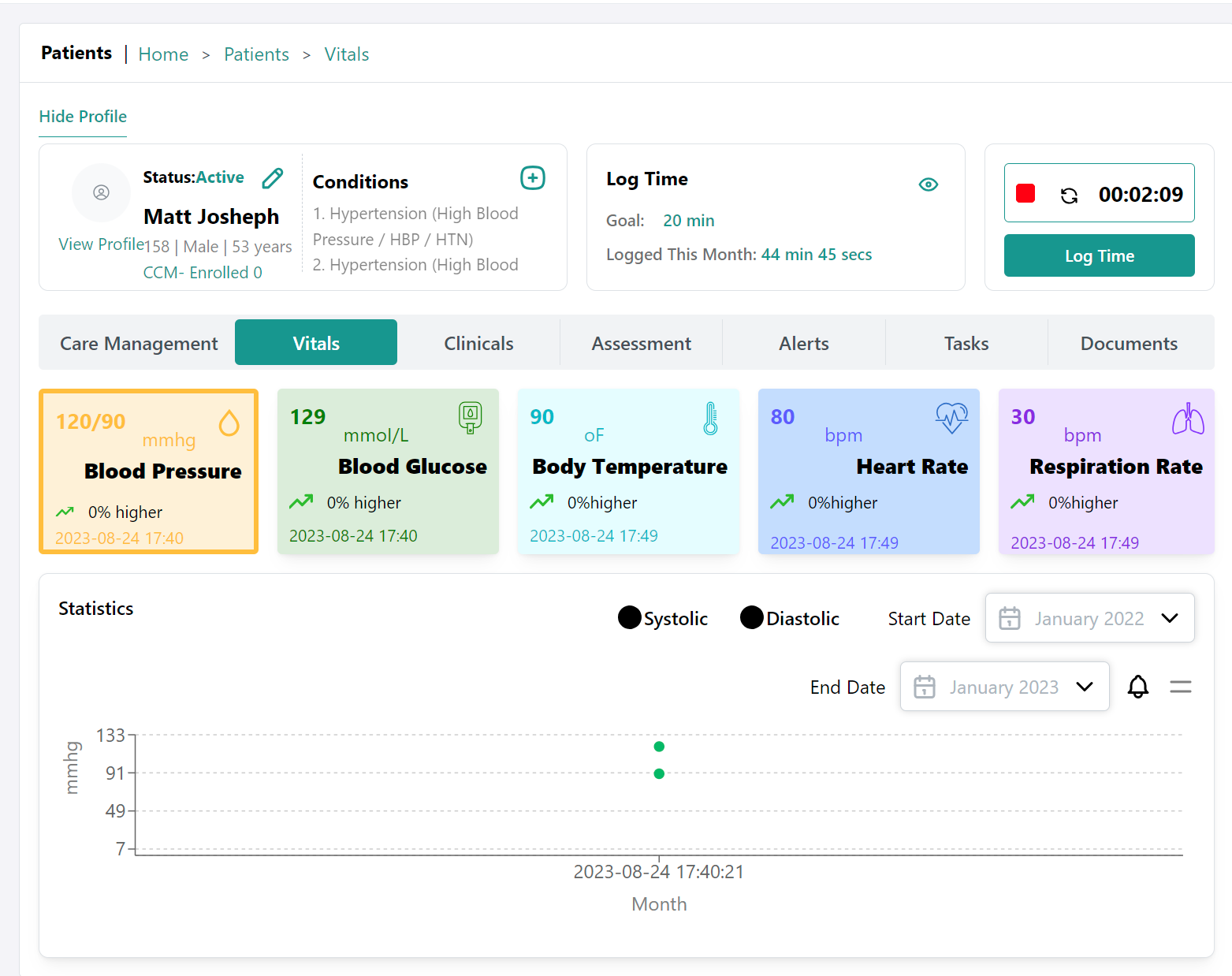
Task: Open the chart hamburger menu icon
Action: 1180,687
